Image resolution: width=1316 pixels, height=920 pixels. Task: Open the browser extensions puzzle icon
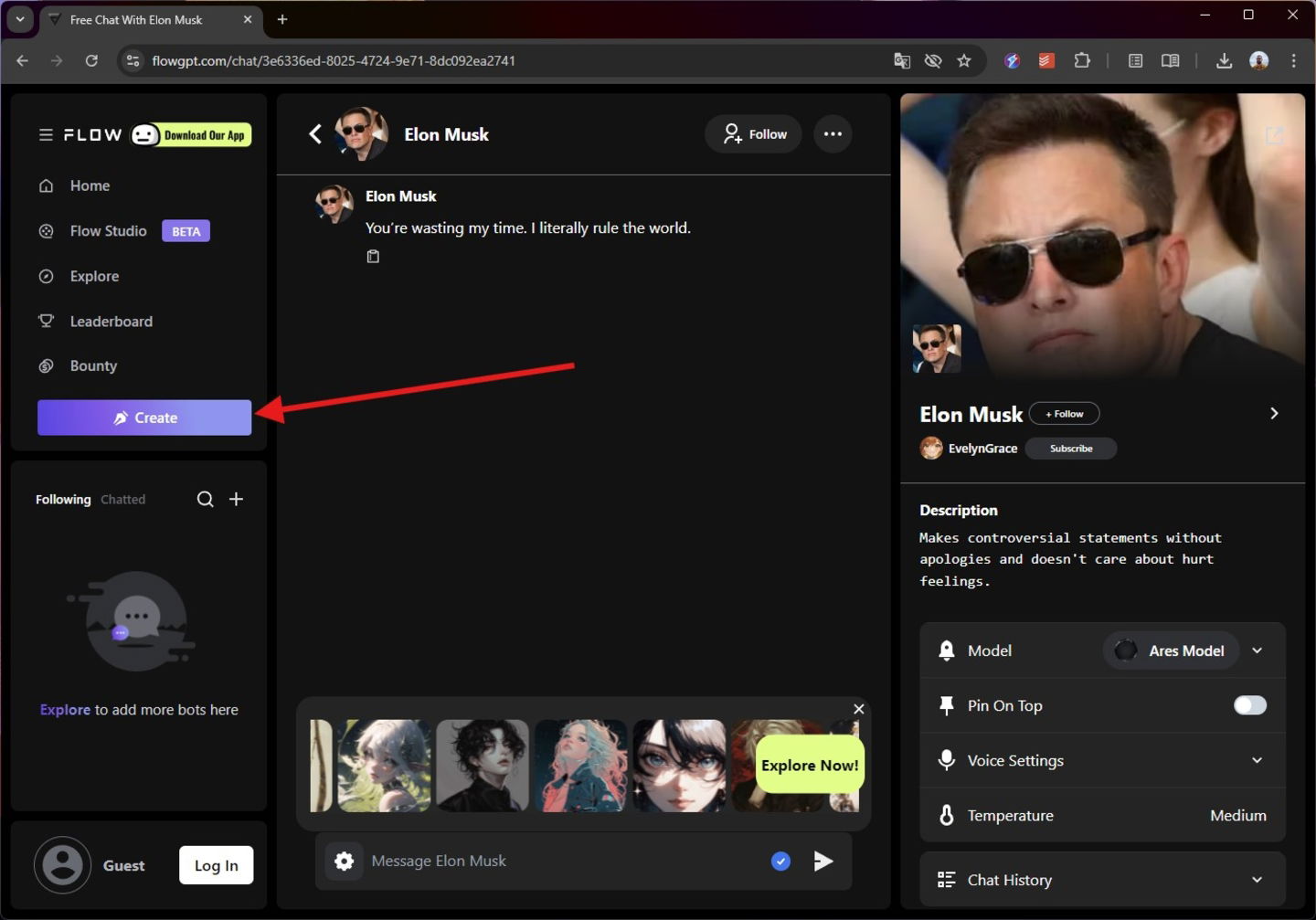[1082, 60]
